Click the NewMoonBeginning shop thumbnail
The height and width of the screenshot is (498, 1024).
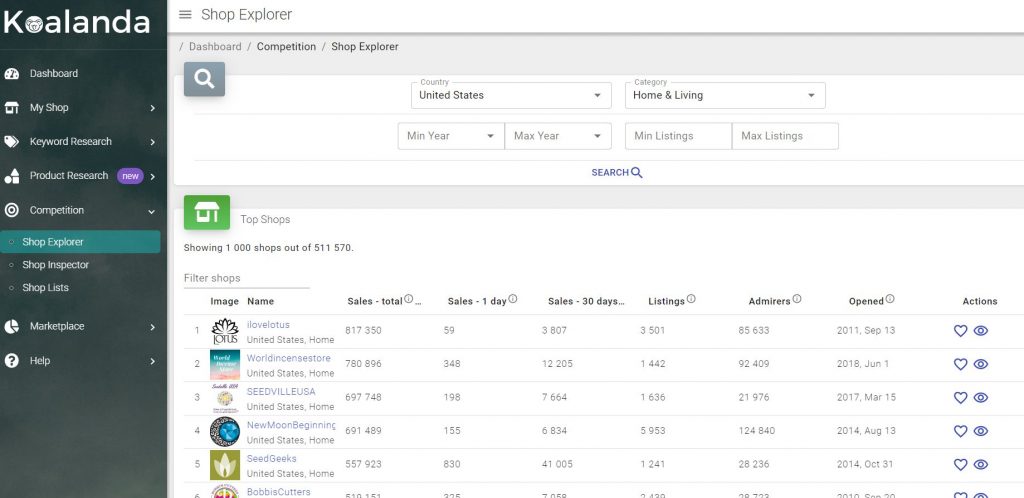pyautogui.click(x=225, y=431)
